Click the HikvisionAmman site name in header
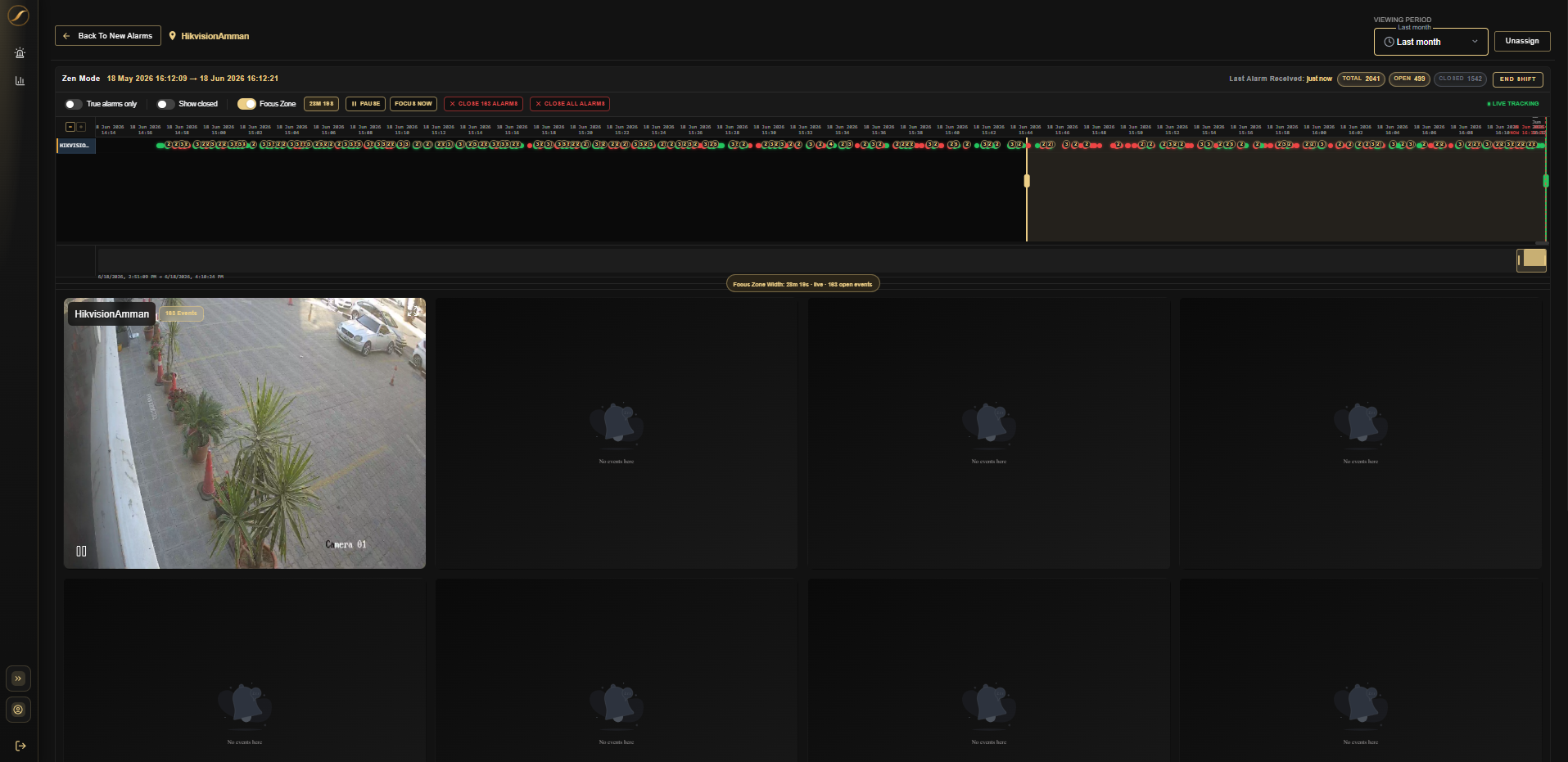Viewport: 1568px width, 762px height. (x=215, y=36)
